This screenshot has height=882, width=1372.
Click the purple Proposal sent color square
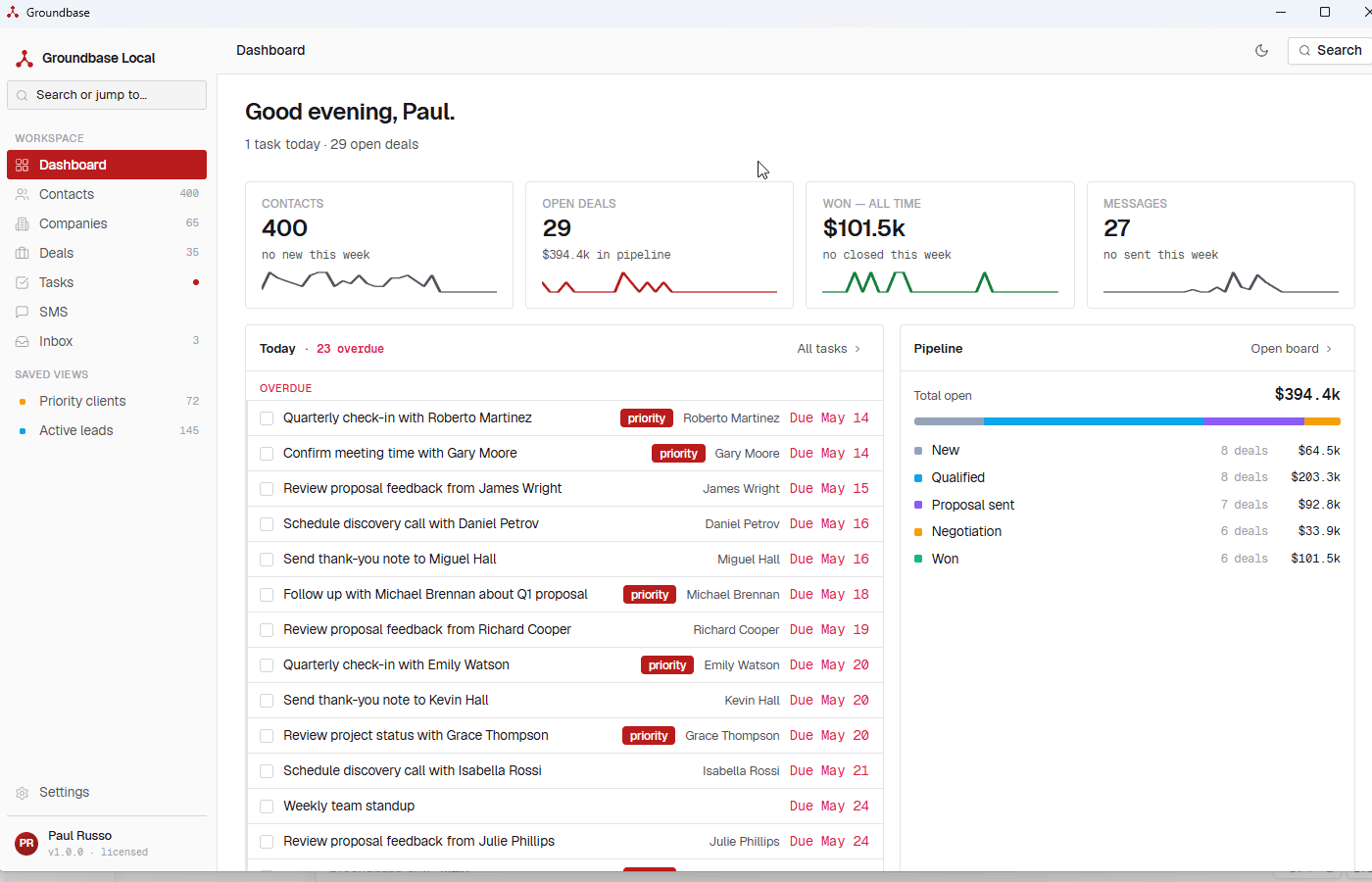(918, 505)
